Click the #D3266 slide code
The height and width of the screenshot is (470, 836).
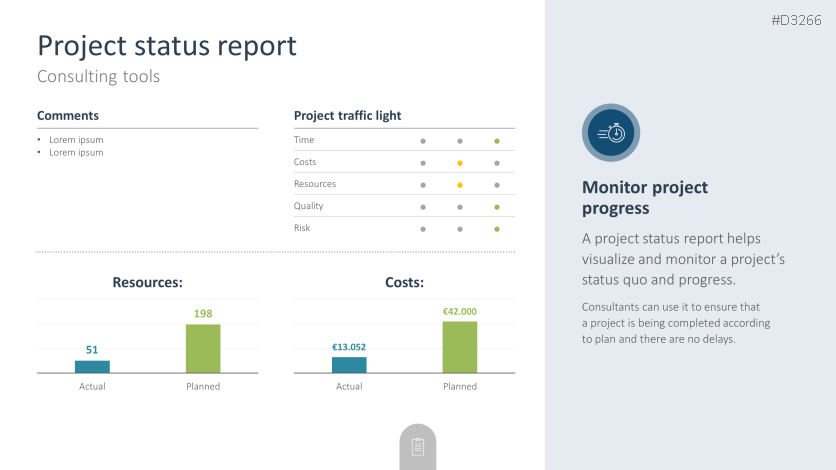coord(796,20)
